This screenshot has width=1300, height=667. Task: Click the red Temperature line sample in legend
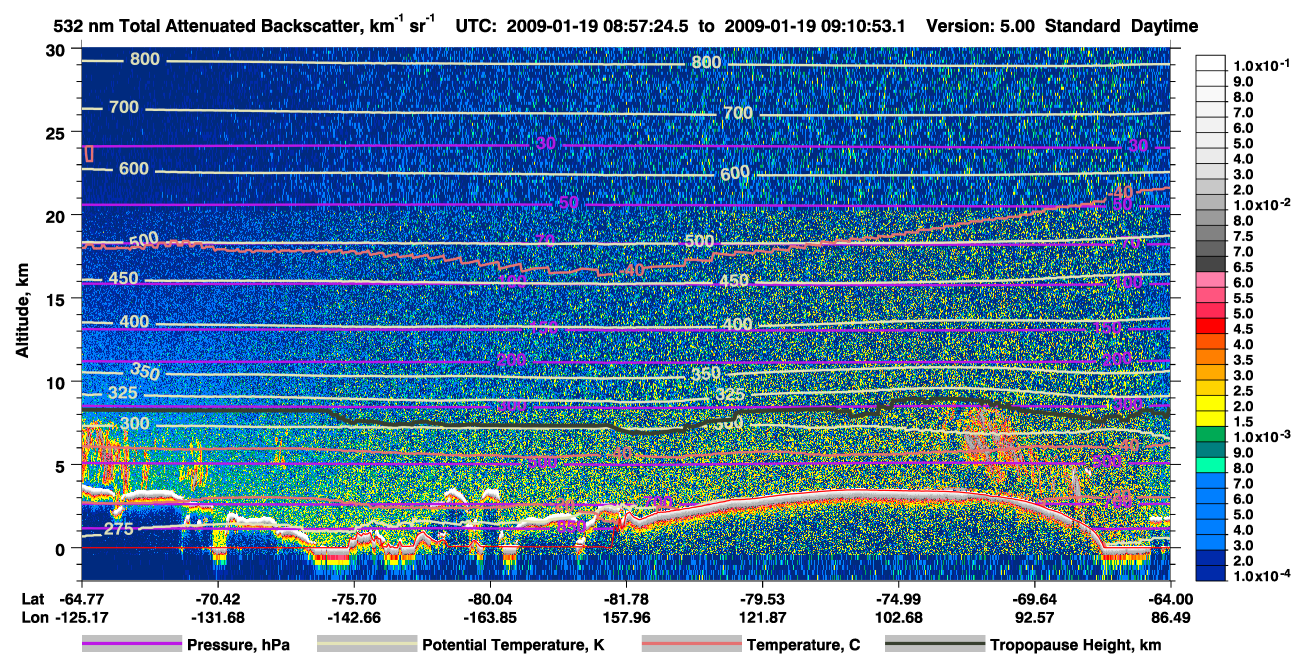tap(691, 645)
